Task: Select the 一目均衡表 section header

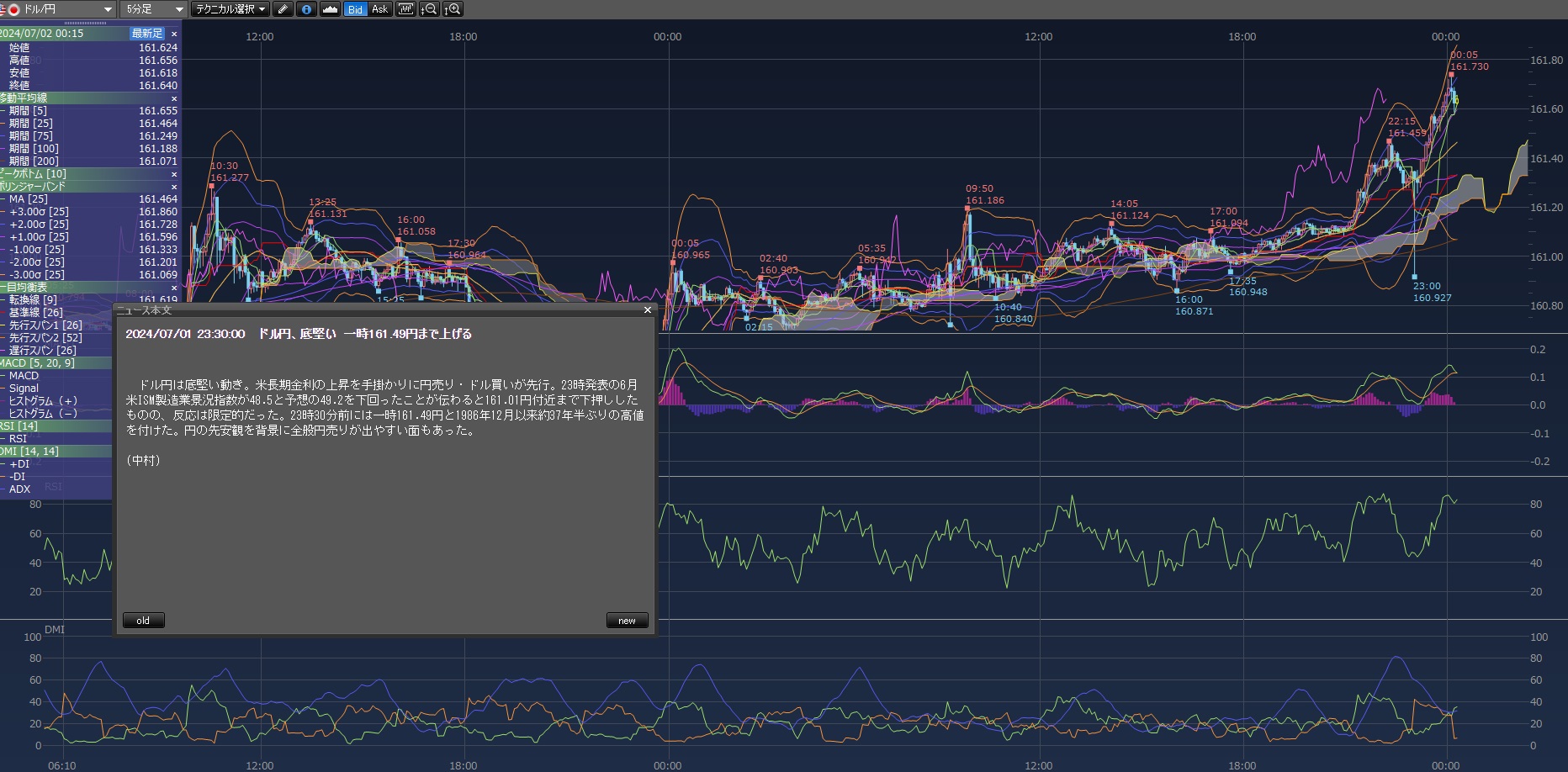Action: tap(25, 288)
